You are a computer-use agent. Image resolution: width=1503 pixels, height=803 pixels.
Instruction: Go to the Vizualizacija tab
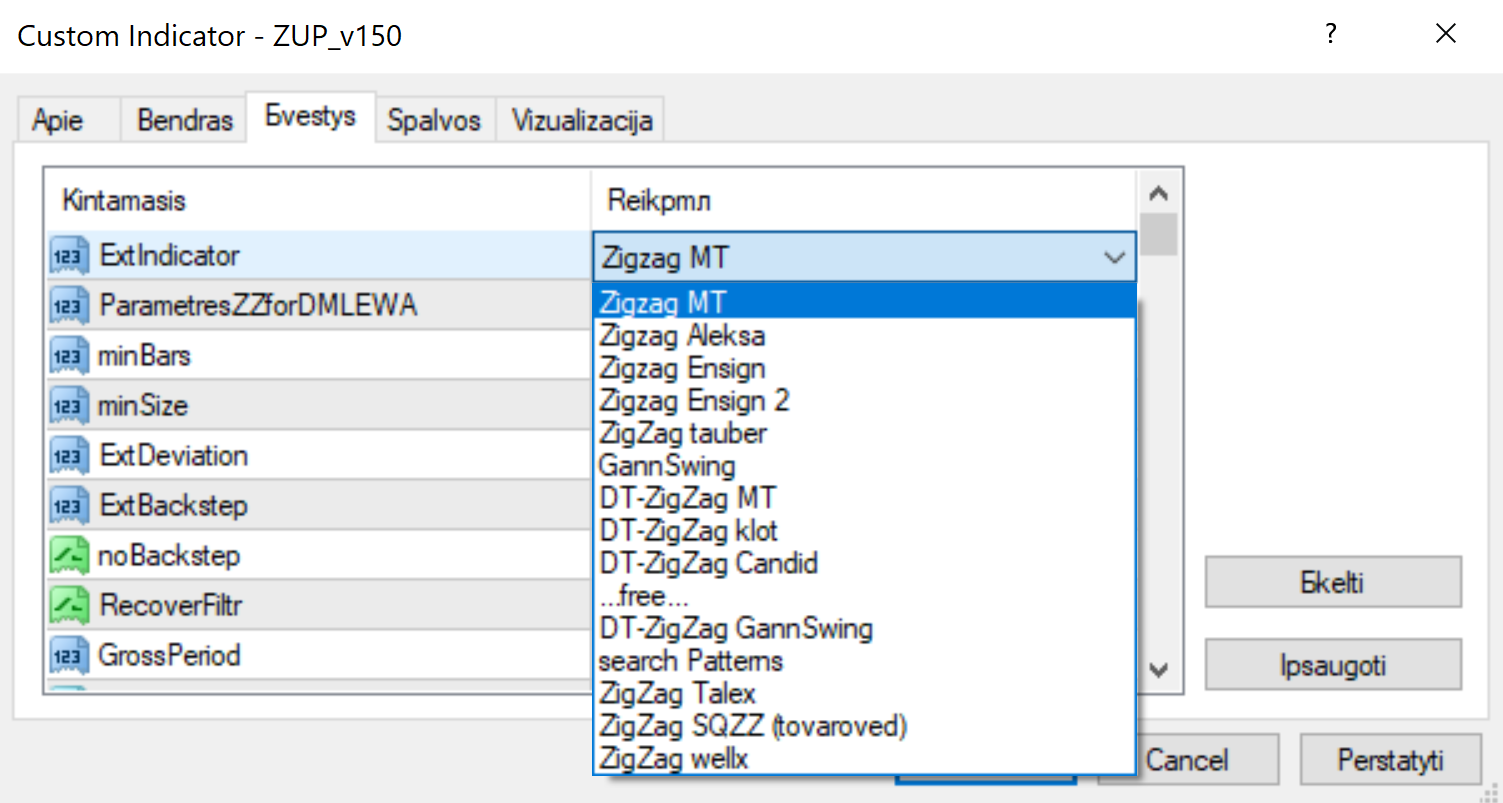pos(582,121)
